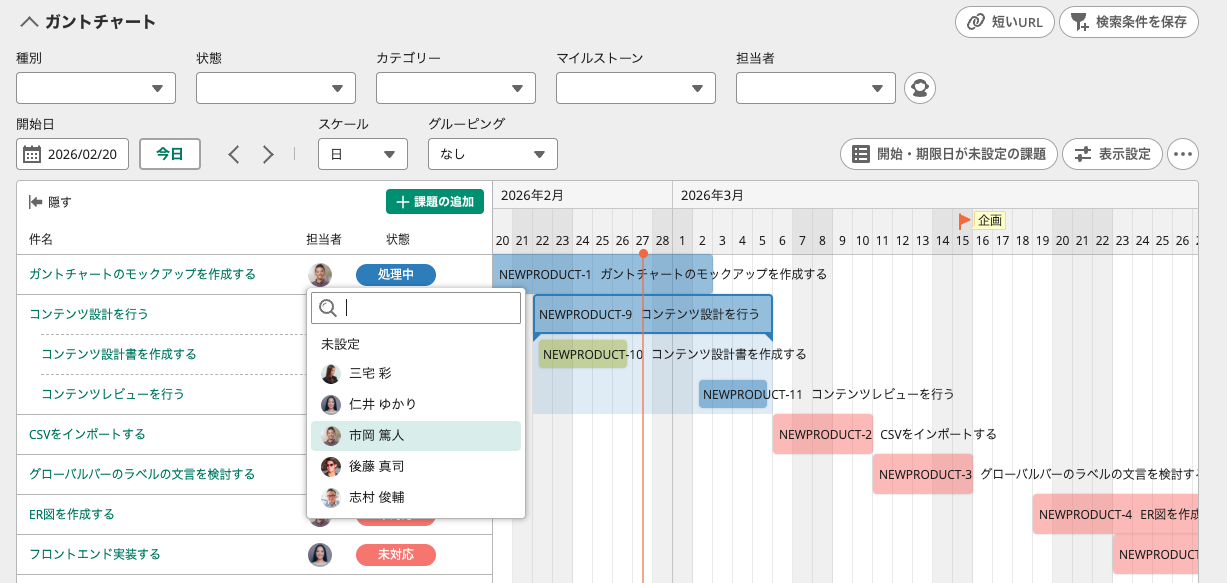Go to previous period arrow
This screenshot has height=583, width=1227.
[x=234, y=154]
